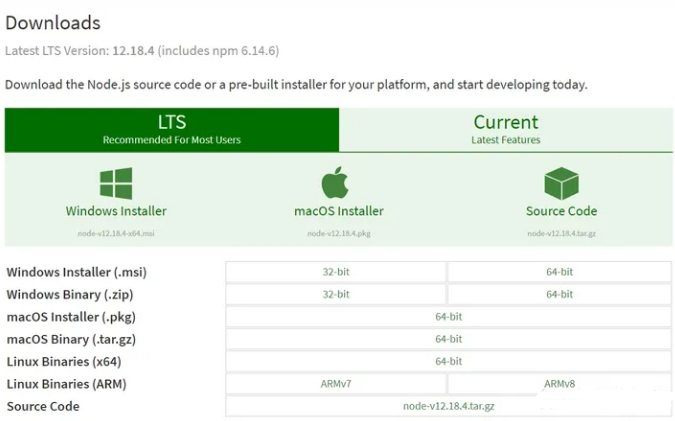Download node-v12.18.4-x64.msi file name
This screenshot has height=421, width=675.
point(116,233)
